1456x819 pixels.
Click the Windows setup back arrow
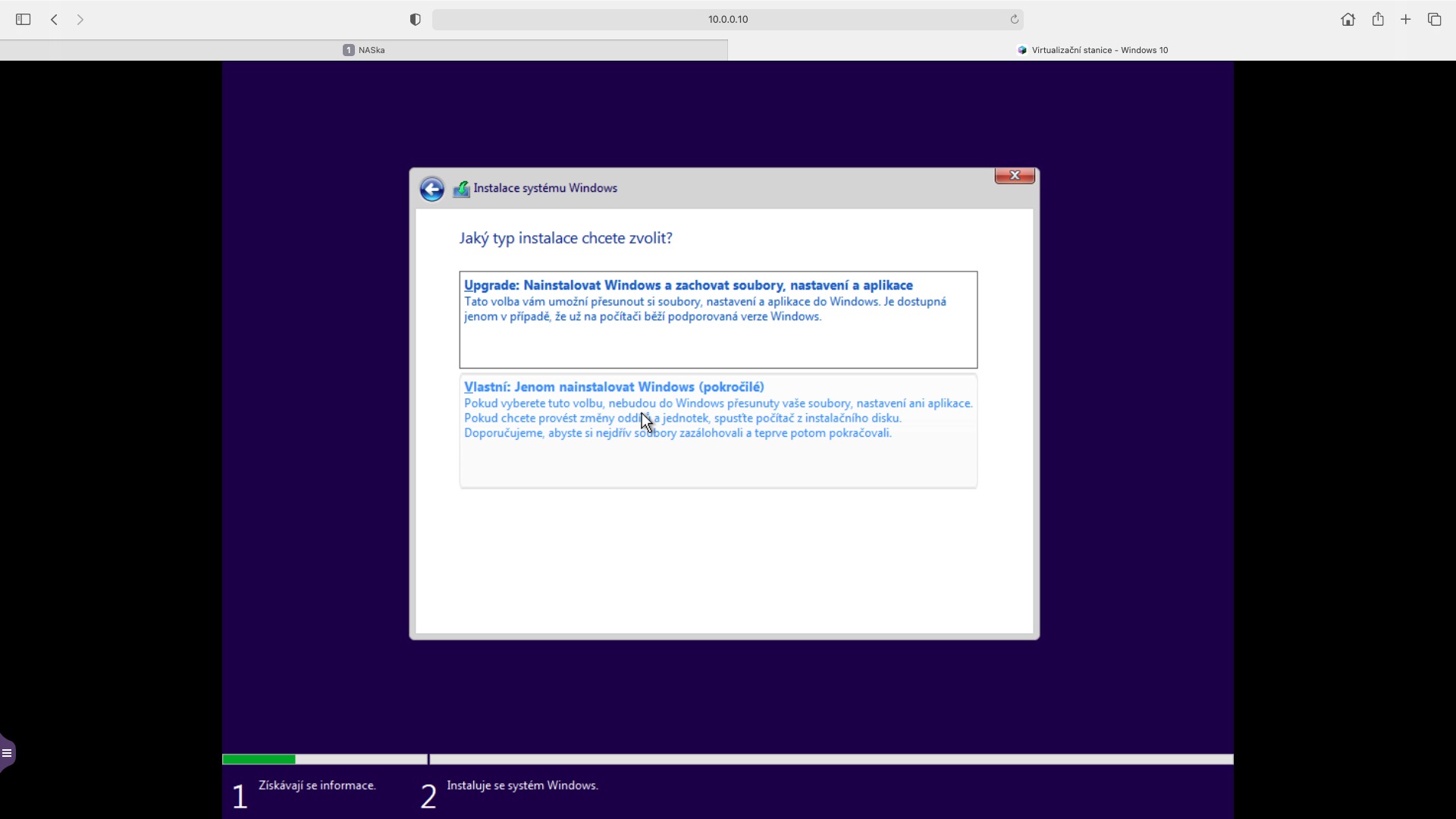click(x=431, y=189)
